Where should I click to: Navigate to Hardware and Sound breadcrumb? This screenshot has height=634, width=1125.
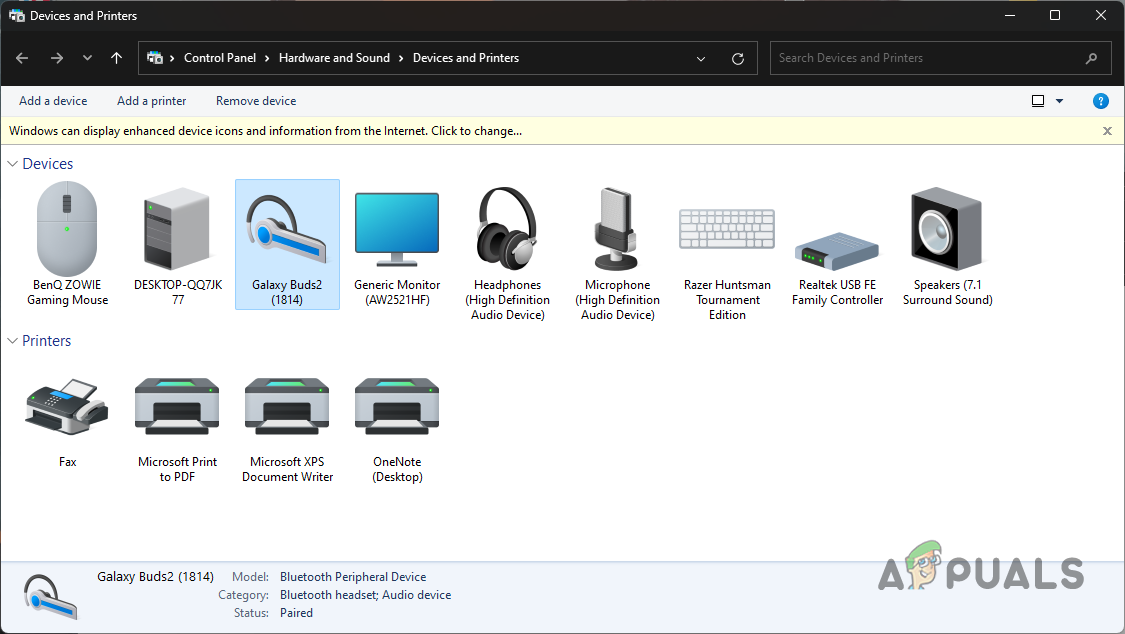(334, 58)
